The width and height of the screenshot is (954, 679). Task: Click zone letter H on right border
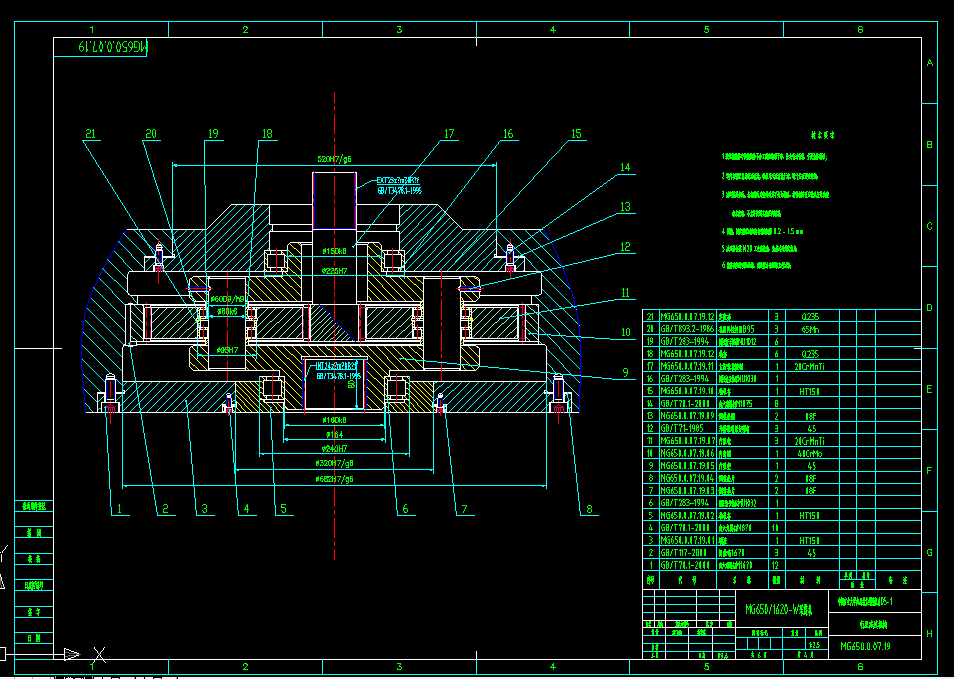click(x=930, y=633)
